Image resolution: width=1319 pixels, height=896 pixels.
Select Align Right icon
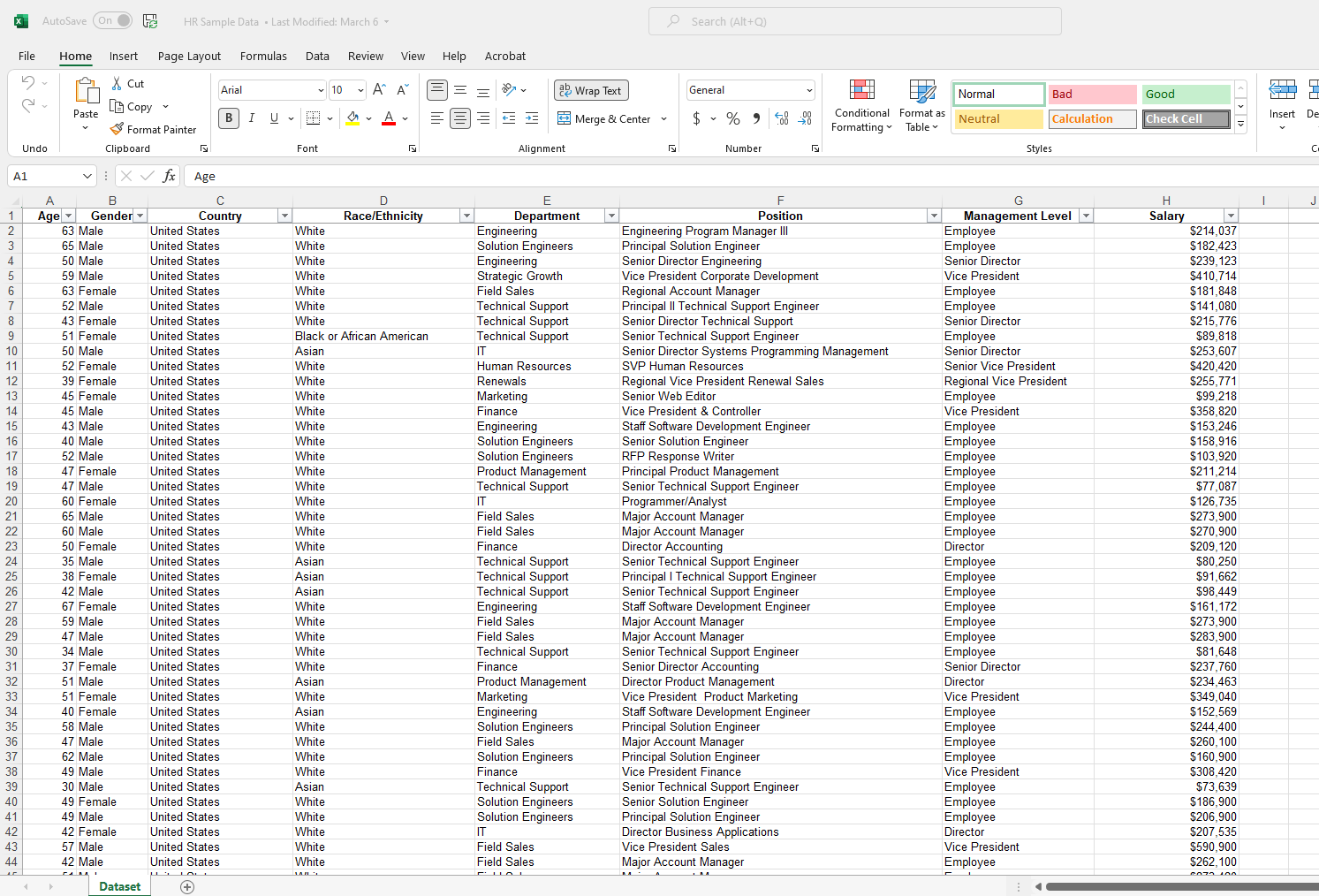[x=483, y=118]
